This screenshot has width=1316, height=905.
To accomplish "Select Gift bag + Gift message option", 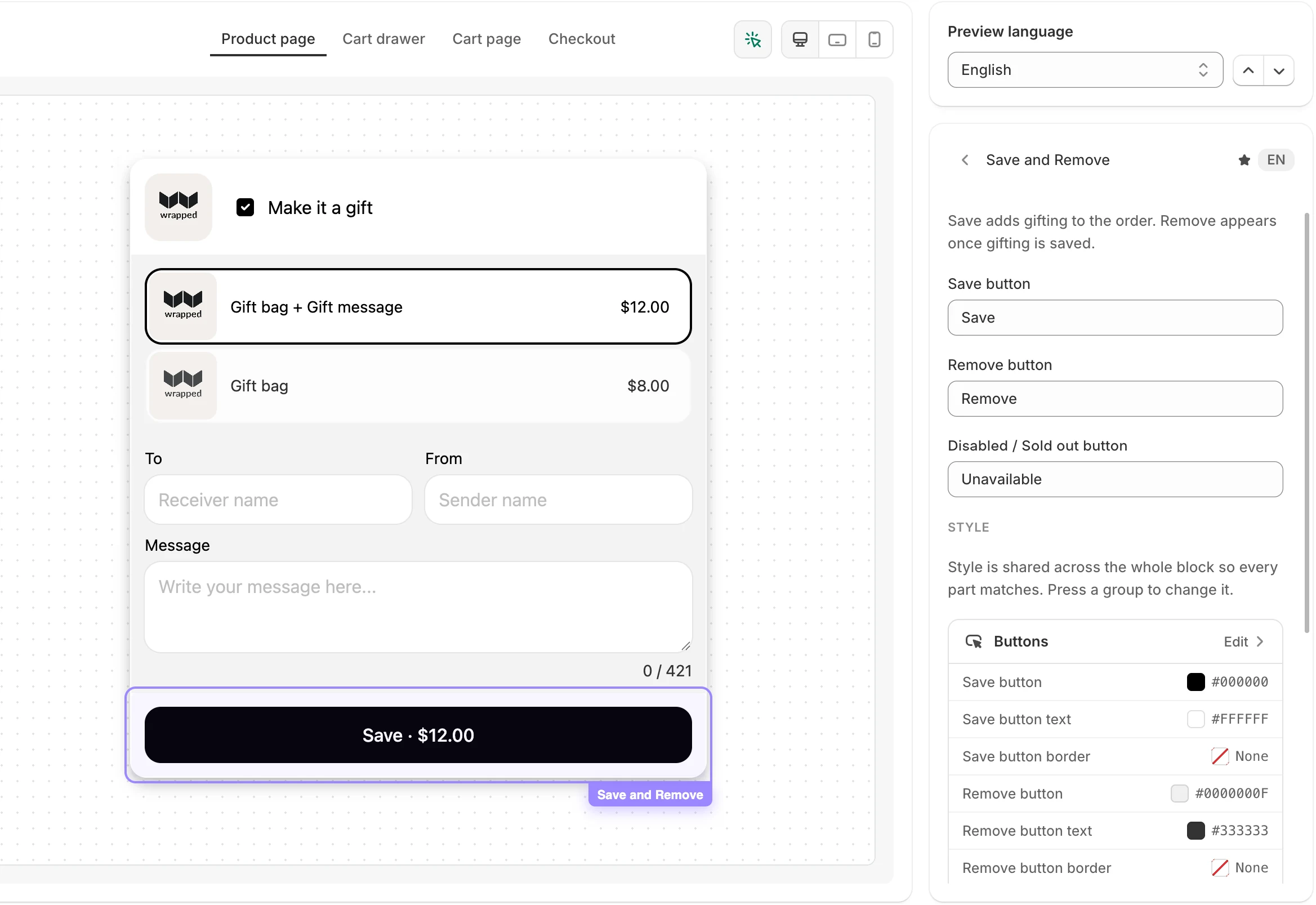I will [419, 307].
